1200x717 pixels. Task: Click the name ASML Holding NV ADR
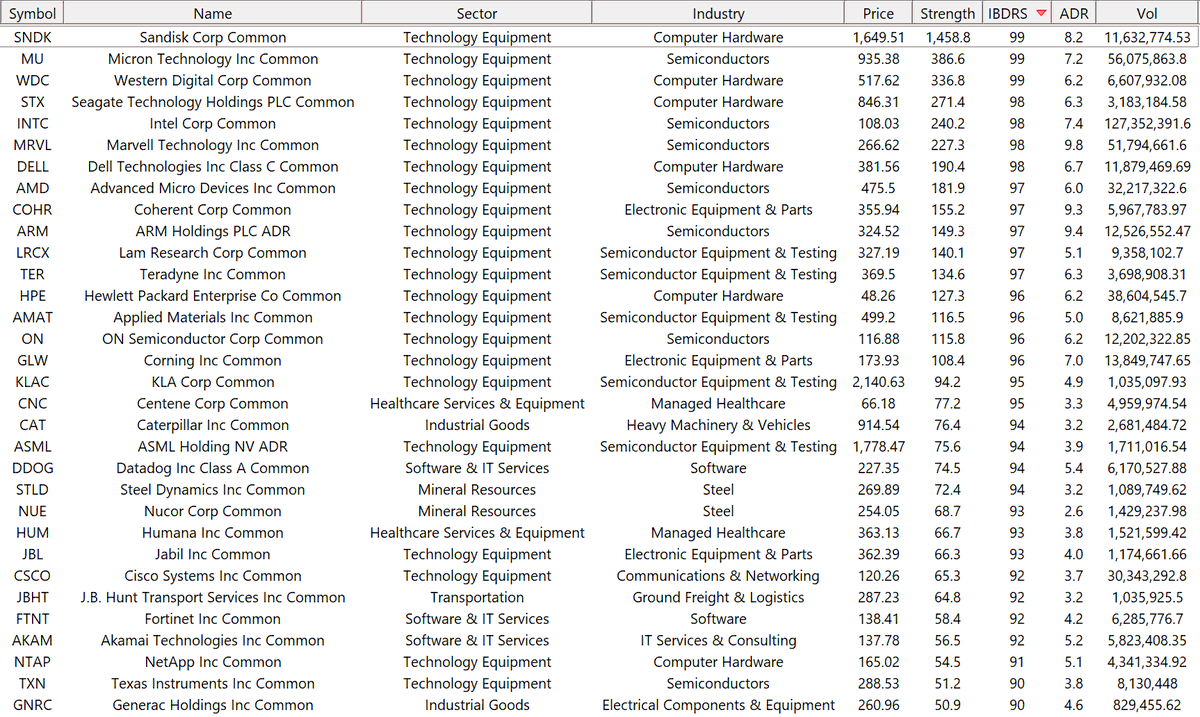[x=213, y=447]
